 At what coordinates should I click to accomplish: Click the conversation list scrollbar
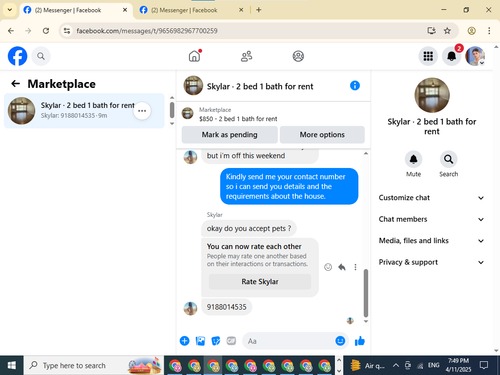pyautogui.click(x=172, y=110)
